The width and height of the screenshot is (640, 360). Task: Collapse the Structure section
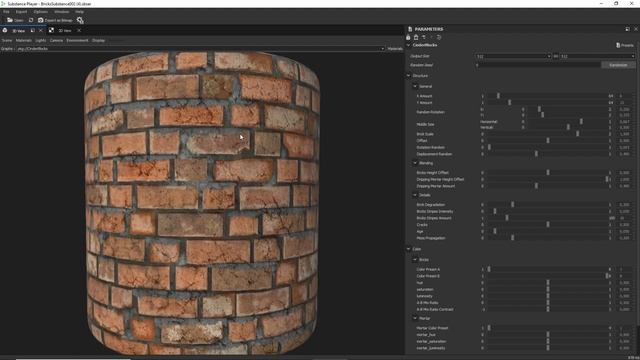coord(408,76)
